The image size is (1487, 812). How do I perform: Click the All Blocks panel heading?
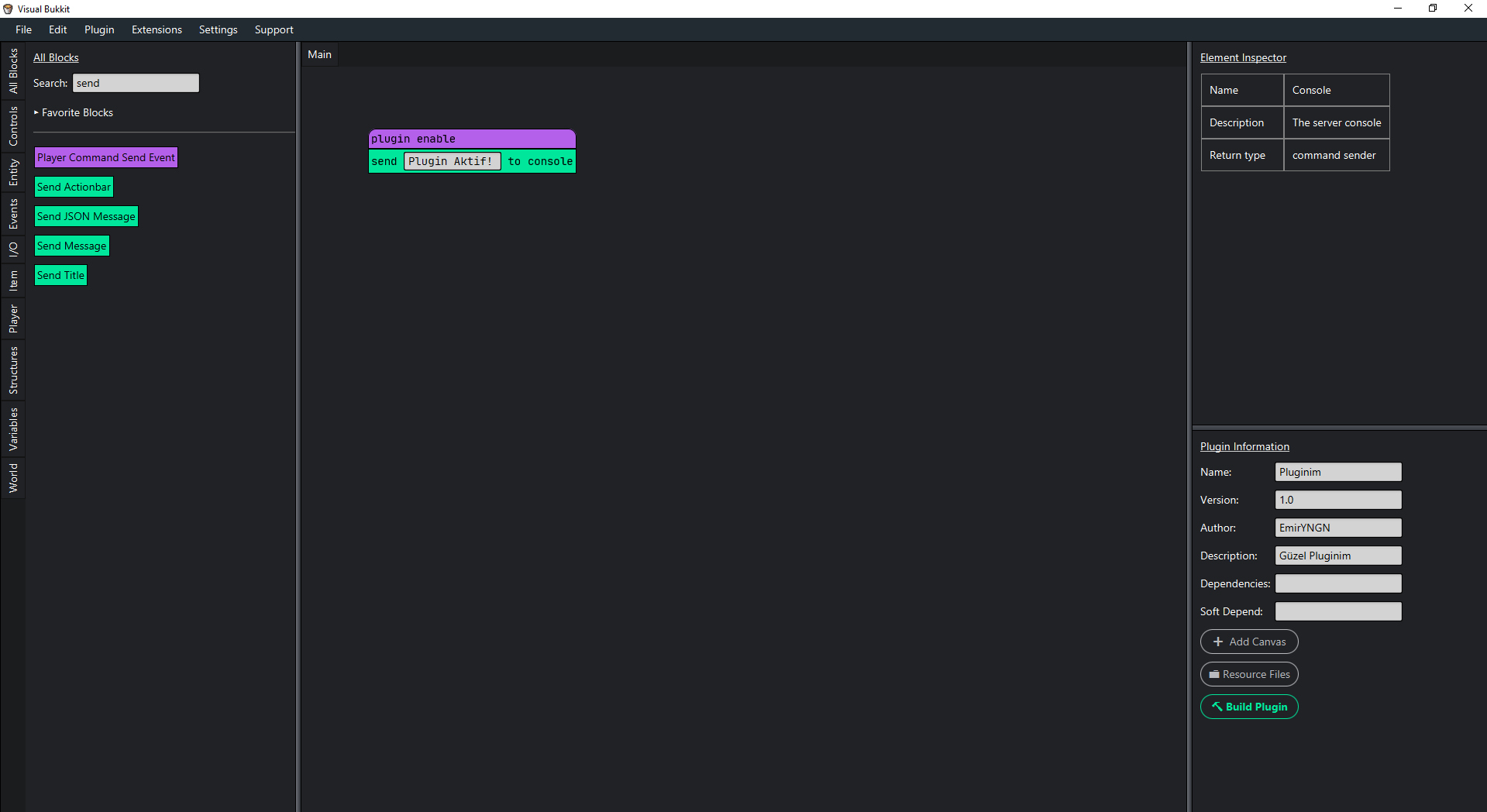[56, 57]
